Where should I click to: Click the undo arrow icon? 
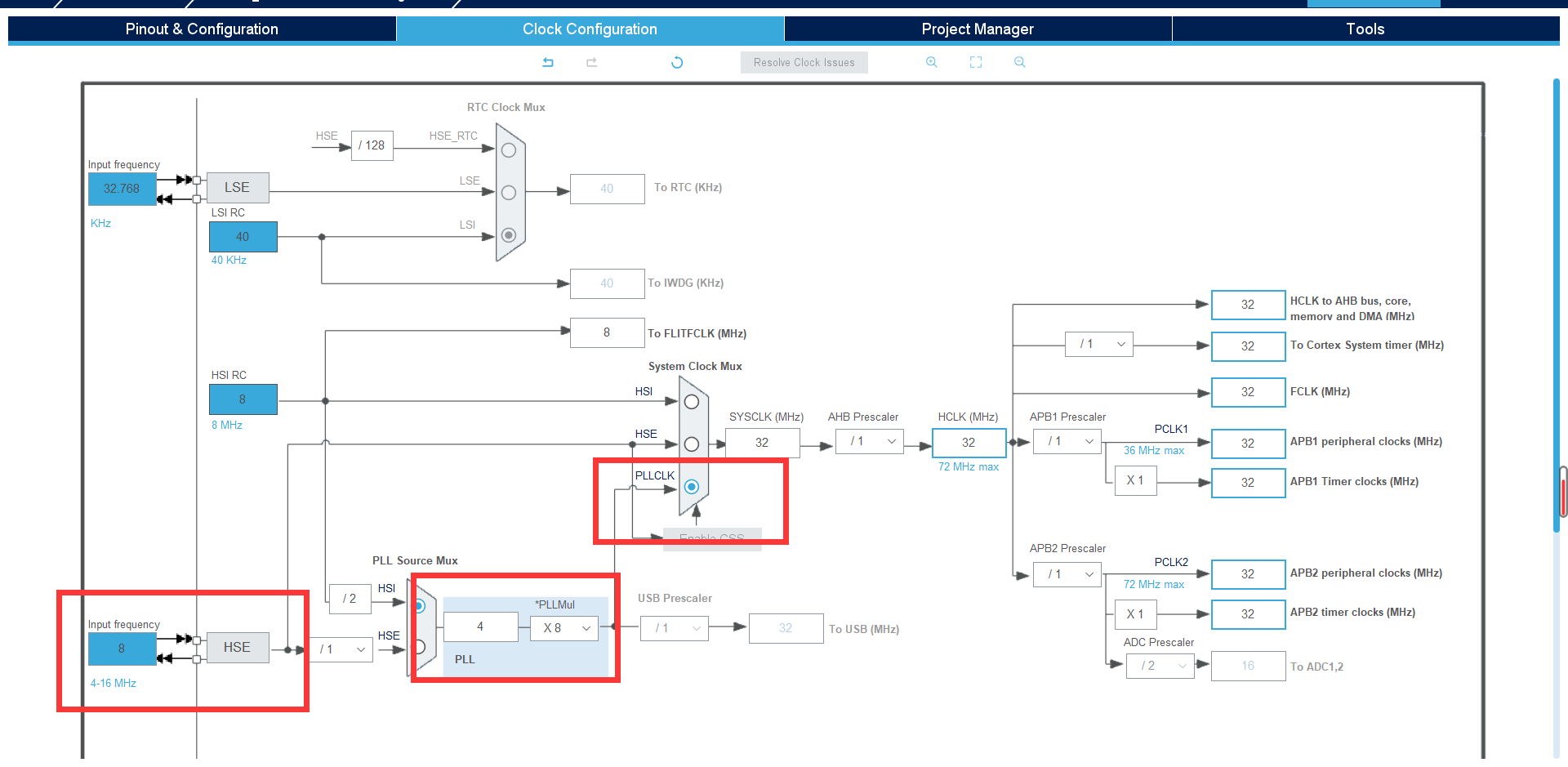pyautogui.click(x=548, y=62)
